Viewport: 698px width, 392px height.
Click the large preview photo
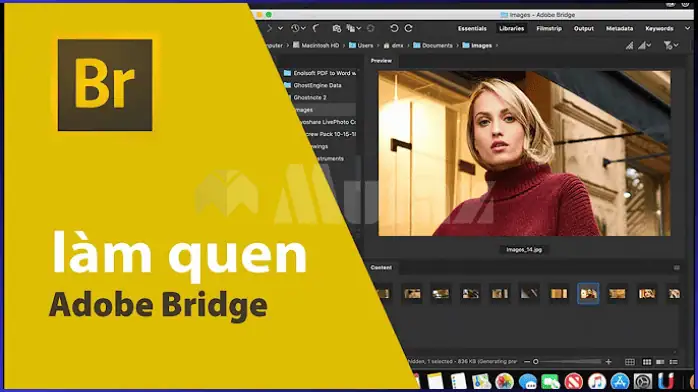(524, 153)
